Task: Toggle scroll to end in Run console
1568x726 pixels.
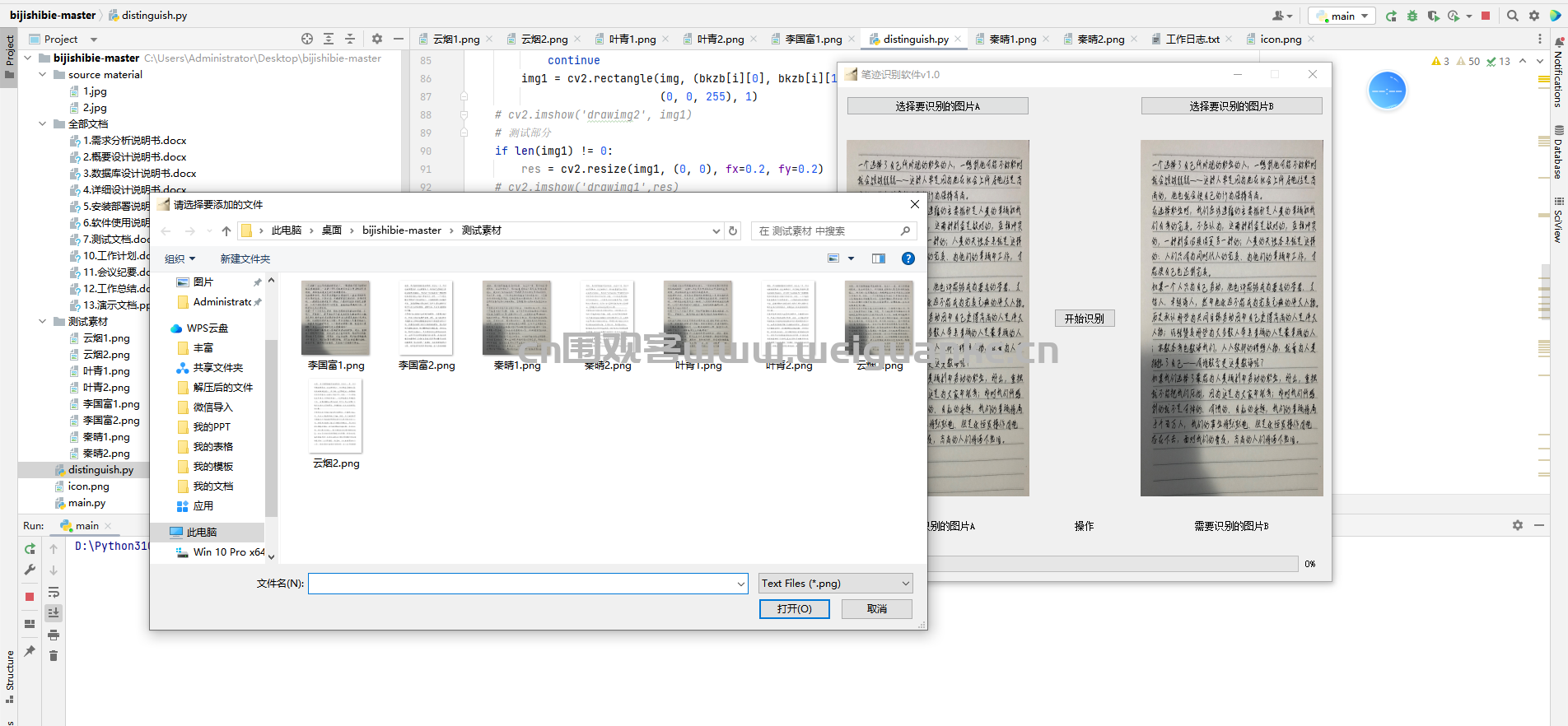Action: [54, 613]
